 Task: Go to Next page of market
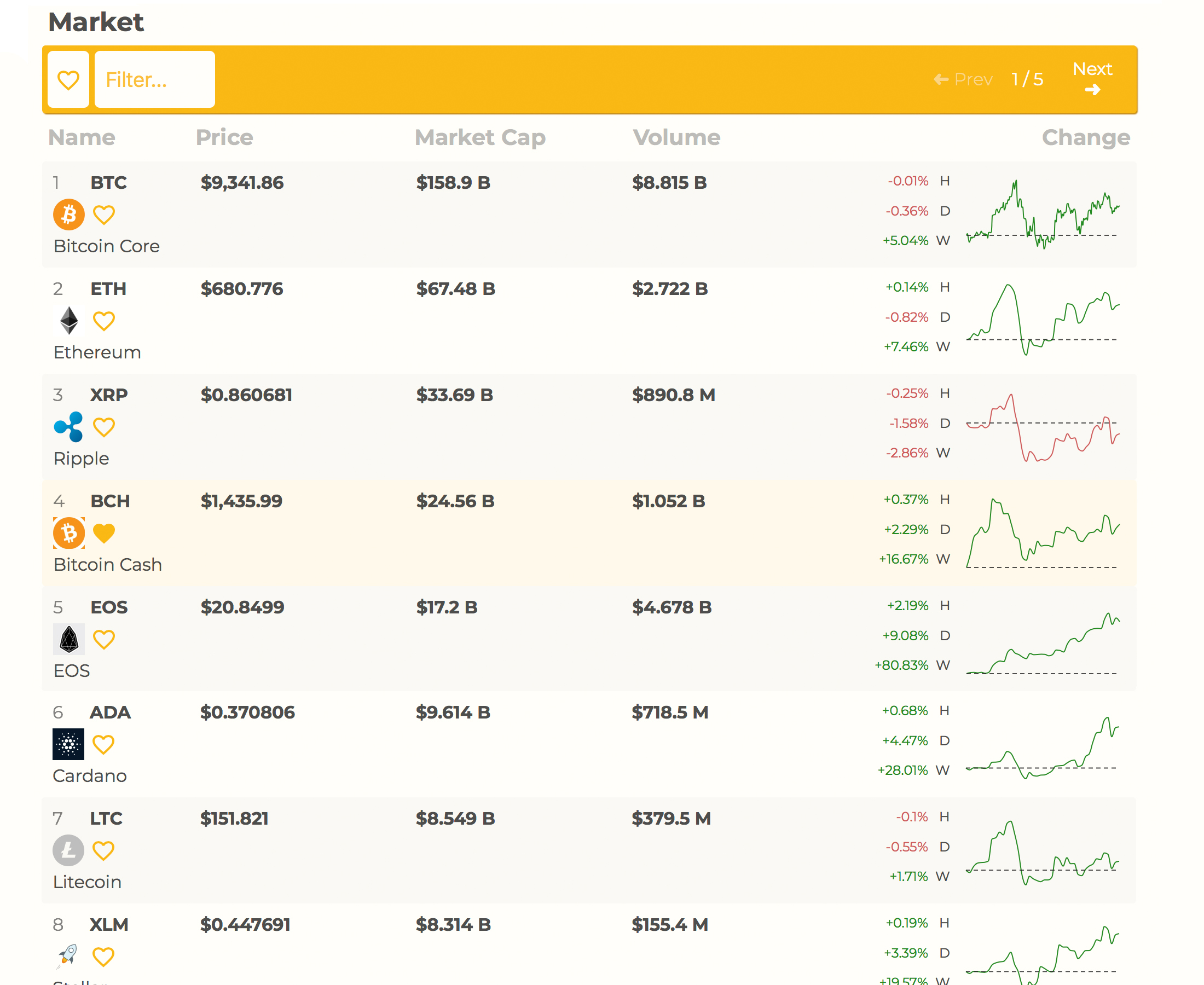point(1092,78)
